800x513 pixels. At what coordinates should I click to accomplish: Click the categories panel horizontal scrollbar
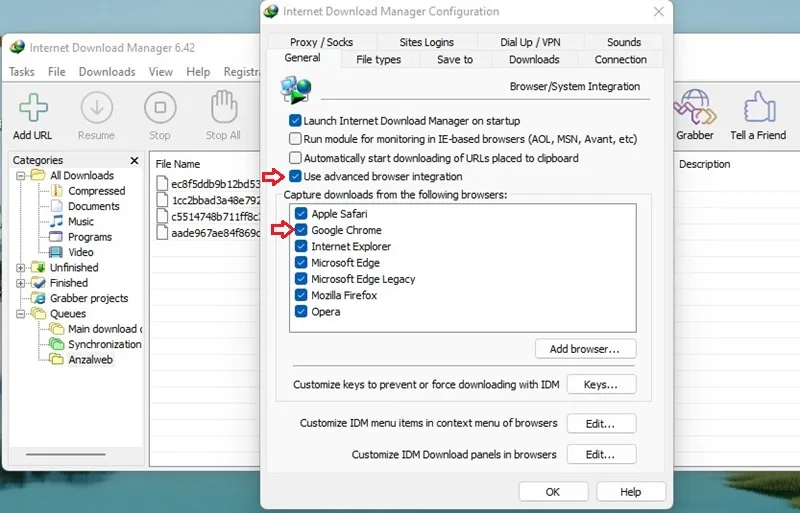point(66,454)
